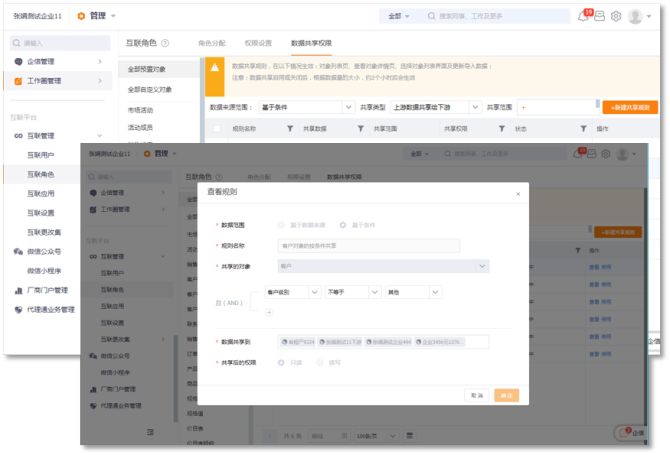Open the settings gear in top bar
Viewport: 670px width, 455px height.
click(x=616, y=16)
